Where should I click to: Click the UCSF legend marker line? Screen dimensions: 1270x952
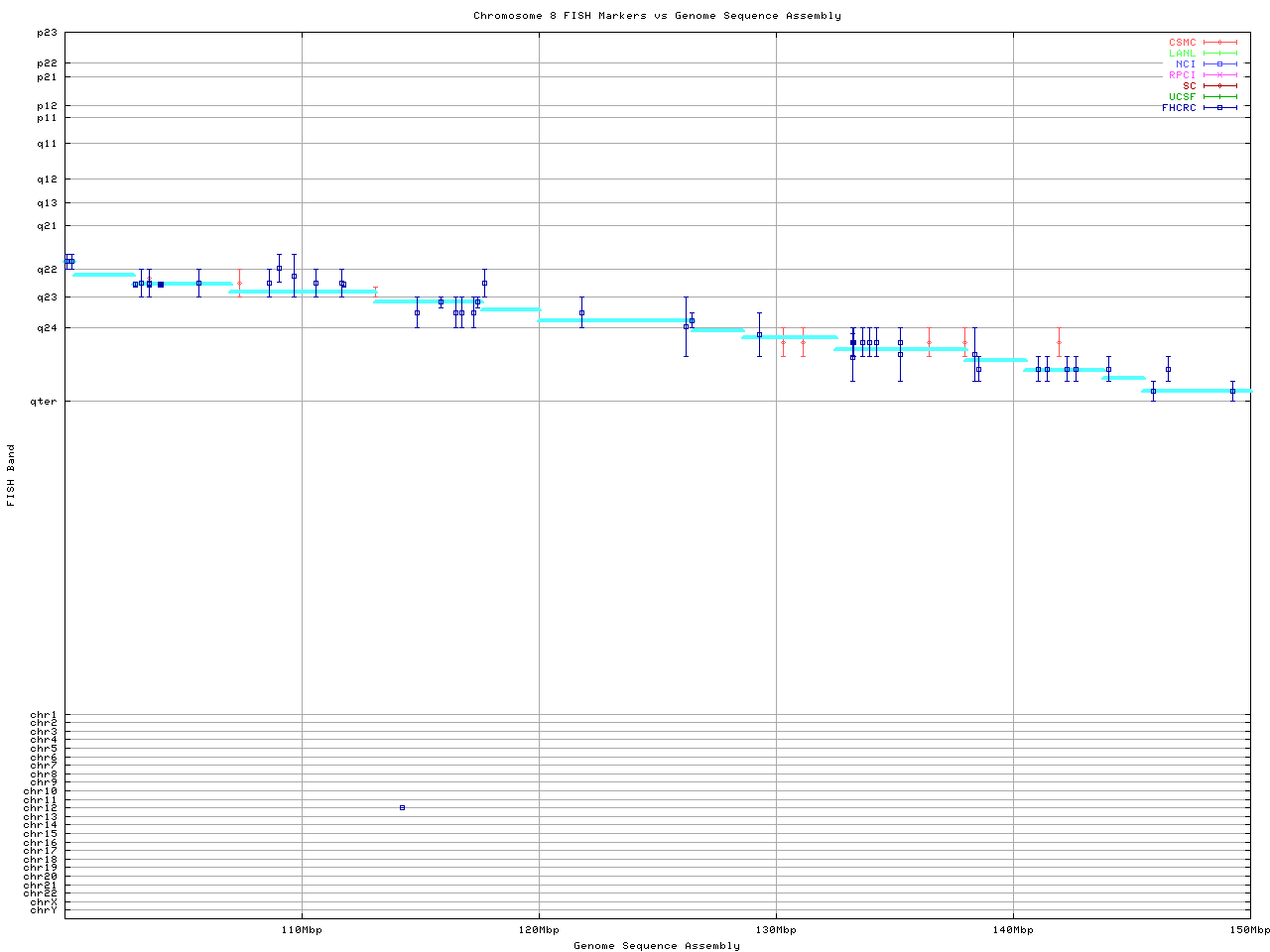click(1219, 97)
